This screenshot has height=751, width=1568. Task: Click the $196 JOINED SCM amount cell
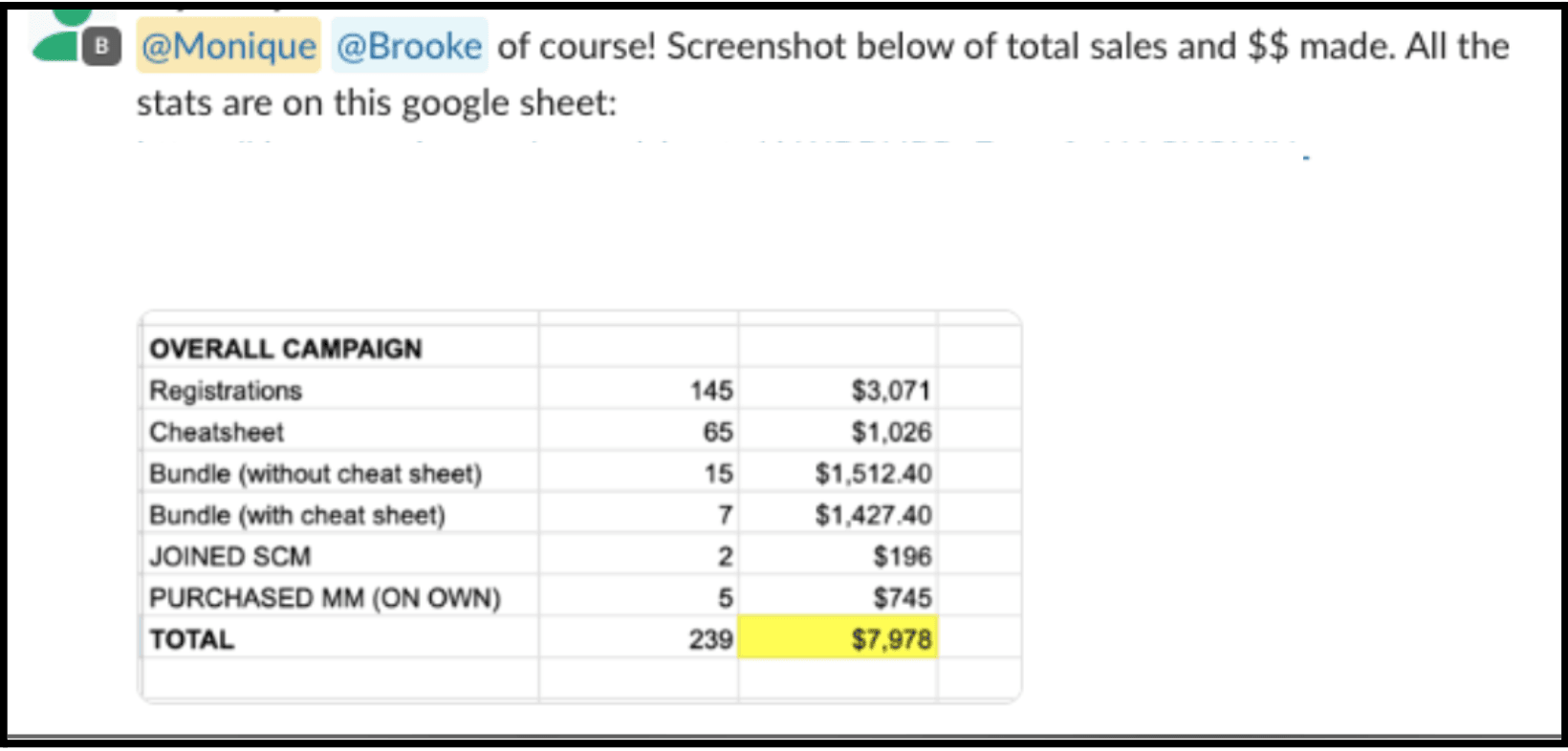[902, 556]
